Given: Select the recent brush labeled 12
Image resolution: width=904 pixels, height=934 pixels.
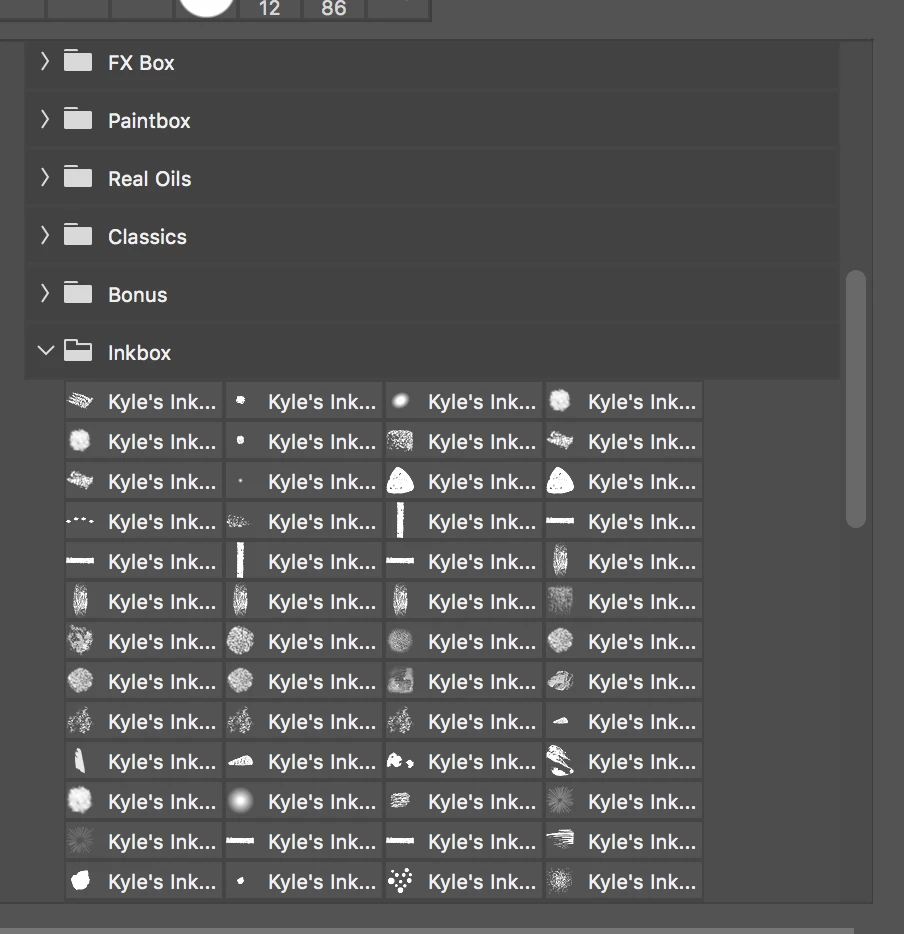Looking at the screenshot, I should pyautogui.click(x=270, y=9).
